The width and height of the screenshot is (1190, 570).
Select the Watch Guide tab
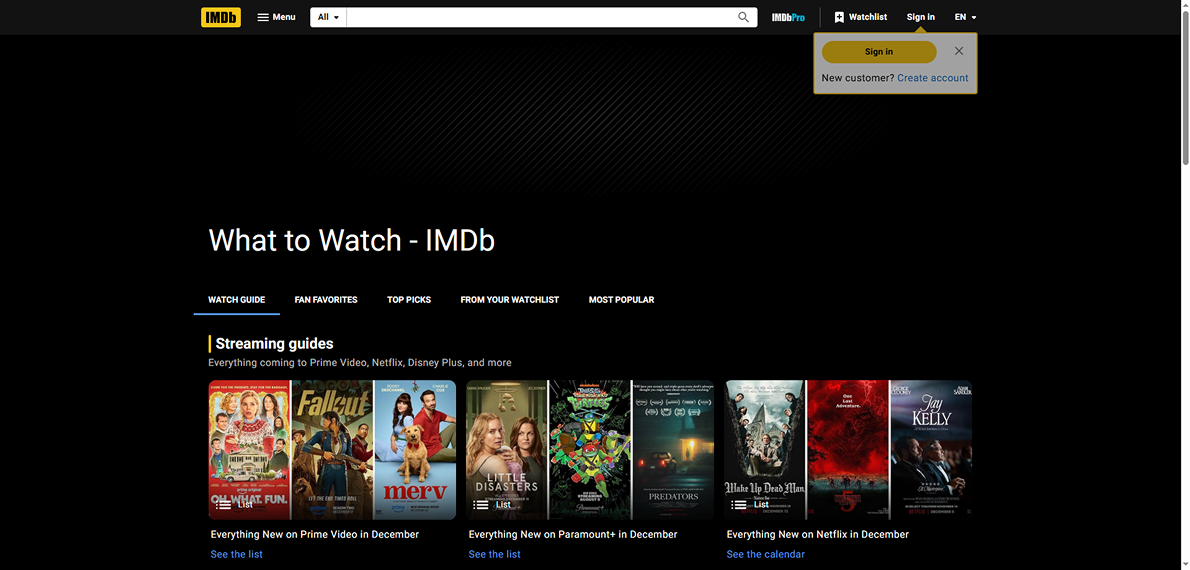point(237,300)
